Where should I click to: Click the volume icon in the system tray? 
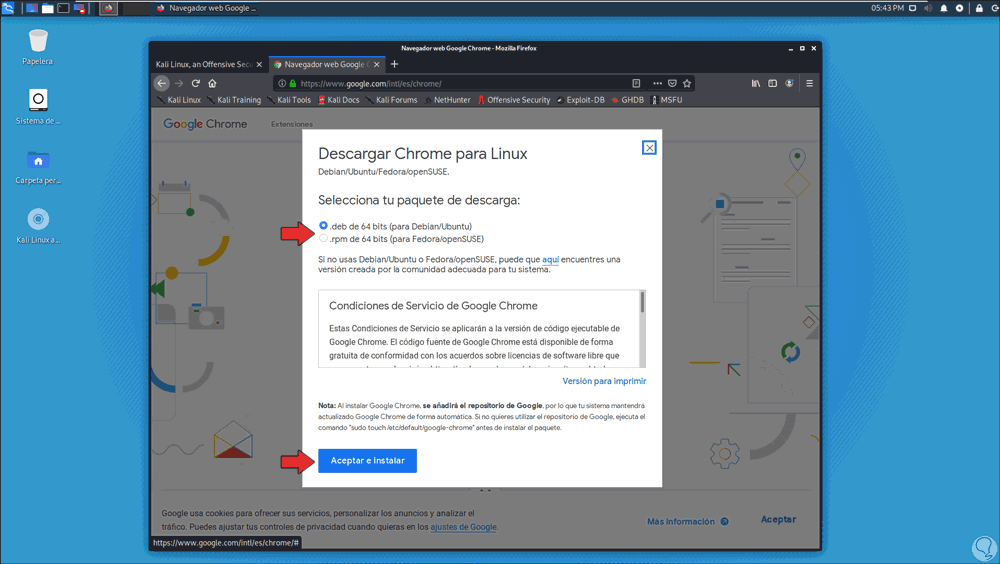tap(928, 8)
